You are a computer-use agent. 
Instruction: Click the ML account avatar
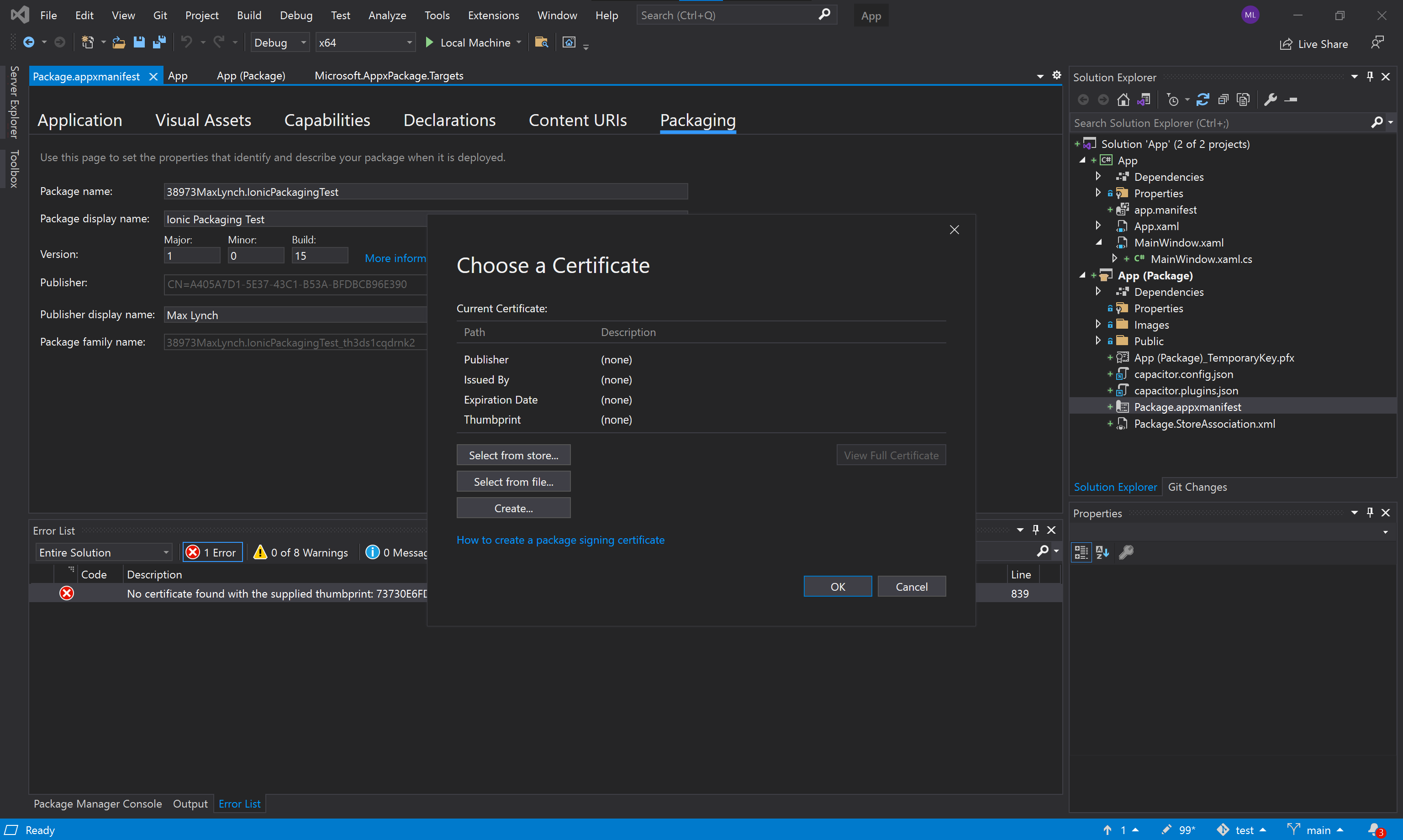point(1250,15)
